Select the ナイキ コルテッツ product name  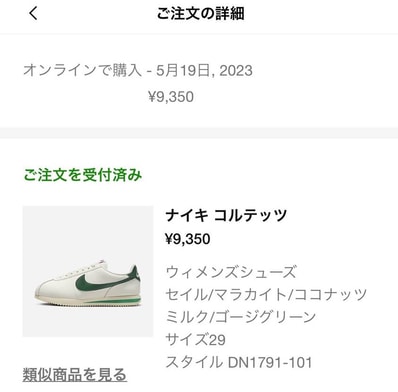226,215
